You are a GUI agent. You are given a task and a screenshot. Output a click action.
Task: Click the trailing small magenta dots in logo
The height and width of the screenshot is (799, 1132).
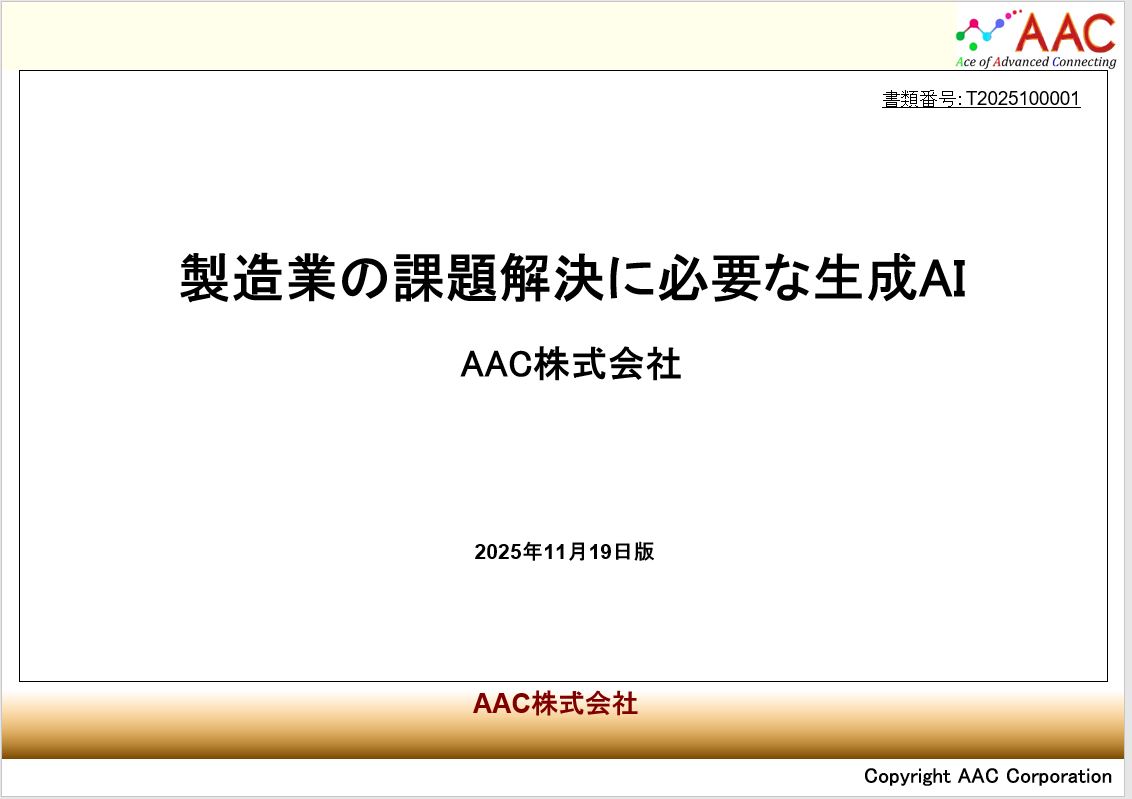[x=1013, y=13]
